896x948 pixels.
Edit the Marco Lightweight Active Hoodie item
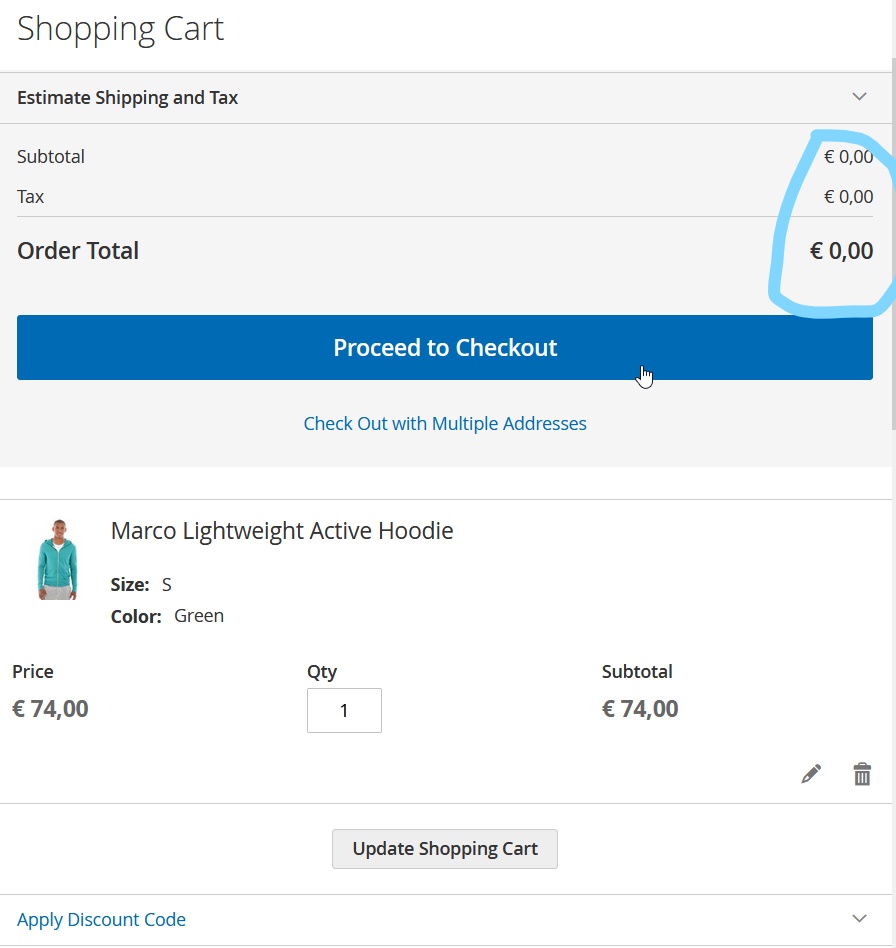pyautogui.click(x=811, y=772)
